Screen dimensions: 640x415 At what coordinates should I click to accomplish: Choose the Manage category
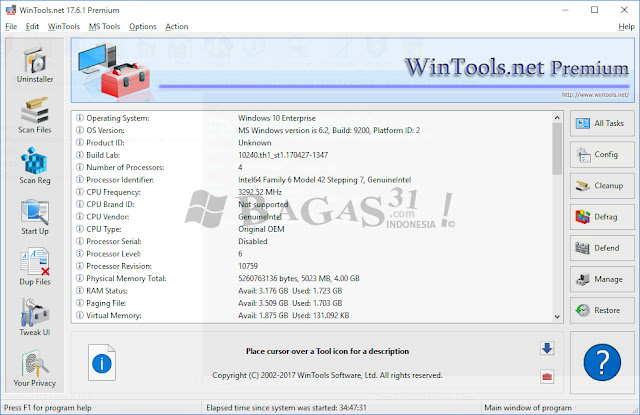[x=602, y=279]
